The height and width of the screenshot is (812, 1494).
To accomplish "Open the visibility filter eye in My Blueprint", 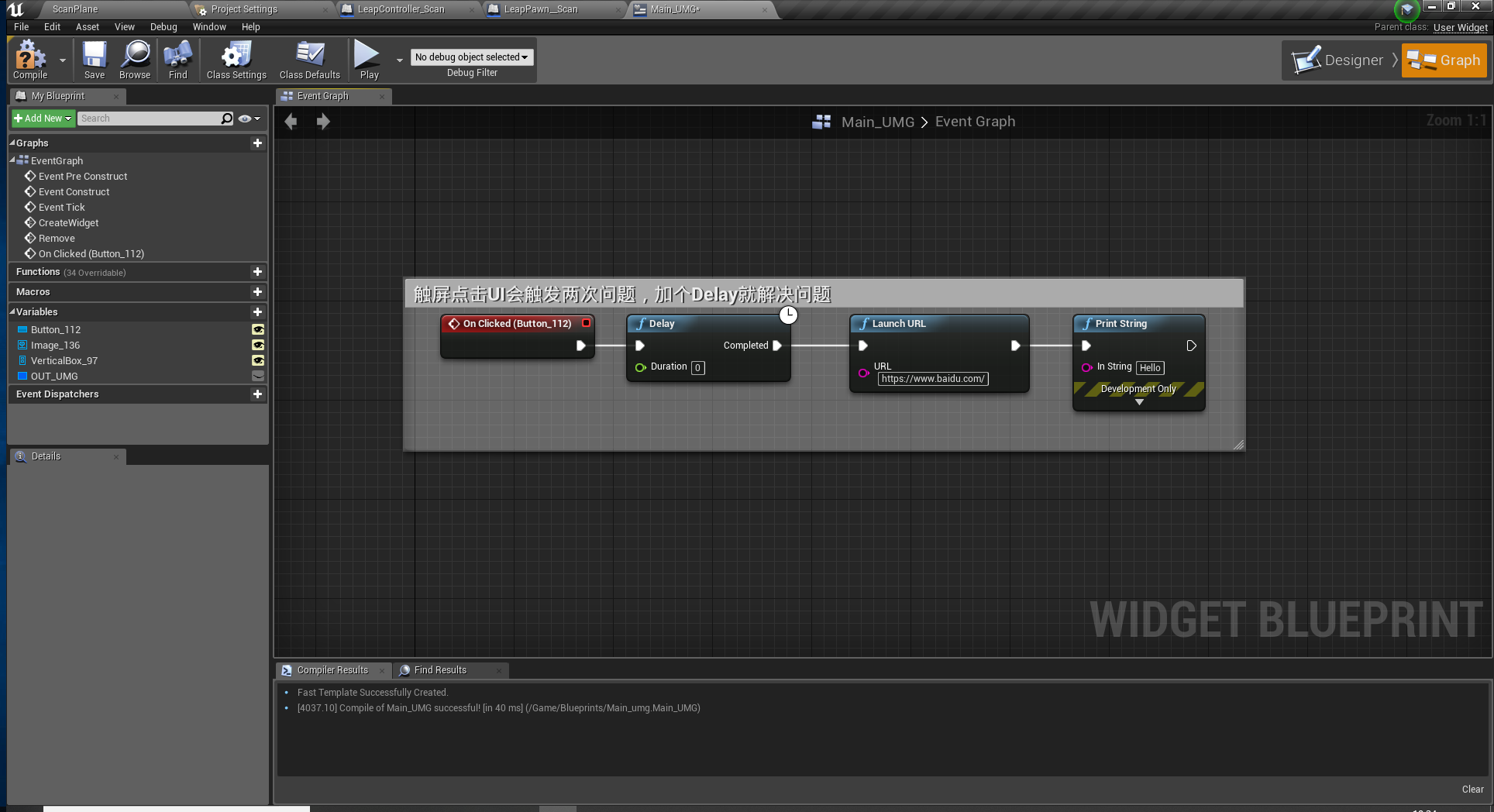I will click(x=246, y=118).
